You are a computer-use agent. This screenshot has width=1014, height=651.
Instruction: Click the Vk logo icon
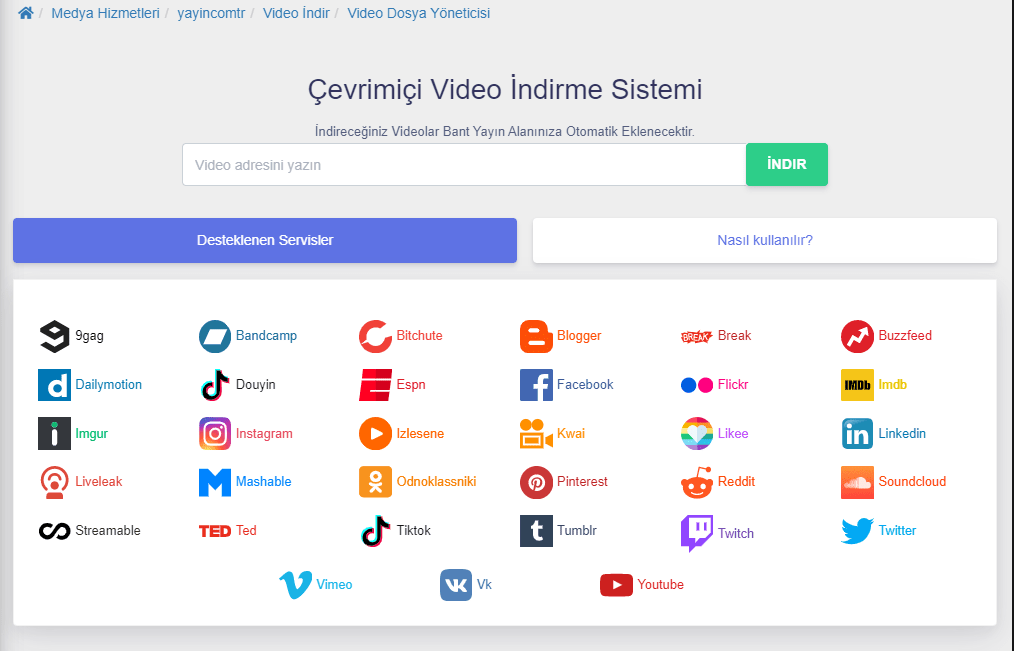(456, 585)
